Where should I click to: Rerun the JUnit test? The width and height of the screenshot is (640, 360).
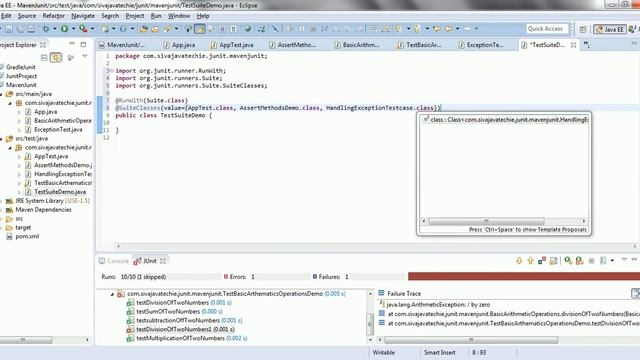(x=568, y=260)
